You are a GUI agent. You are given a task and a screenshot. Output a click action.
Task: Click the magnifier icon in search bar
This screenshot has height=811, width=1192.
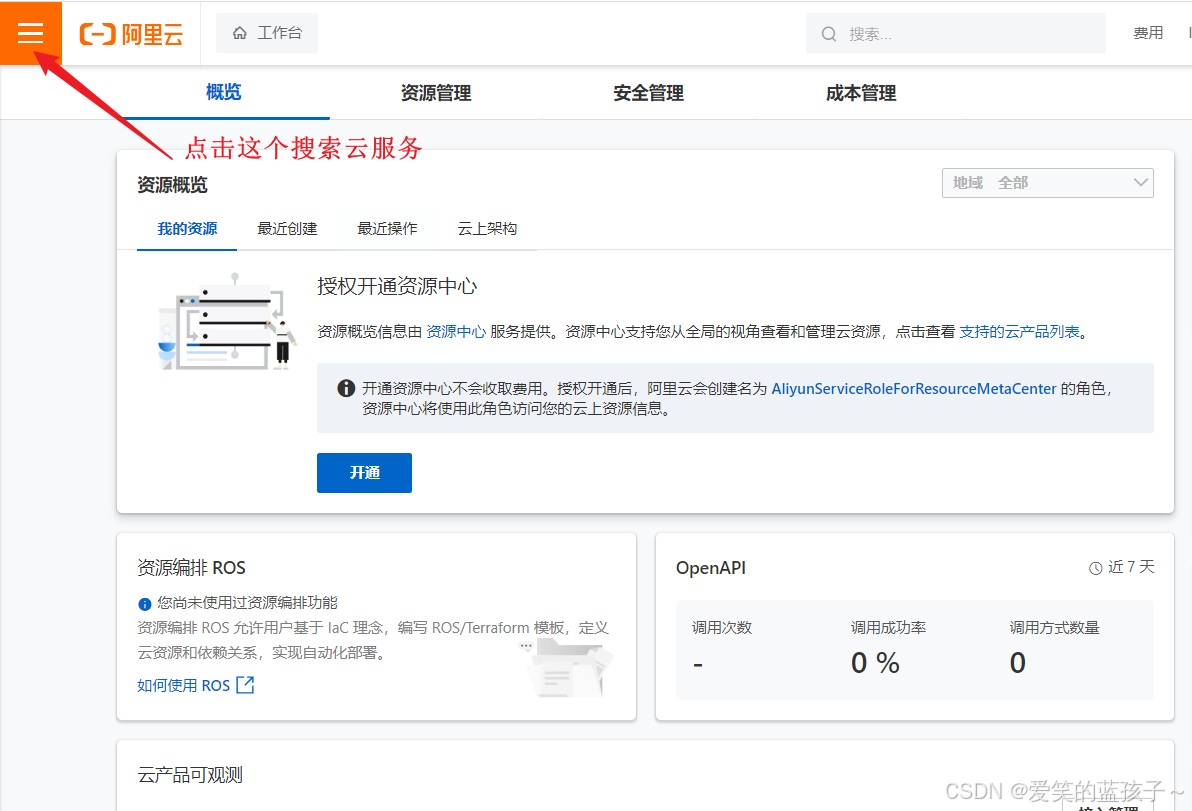tap(829, 33)
